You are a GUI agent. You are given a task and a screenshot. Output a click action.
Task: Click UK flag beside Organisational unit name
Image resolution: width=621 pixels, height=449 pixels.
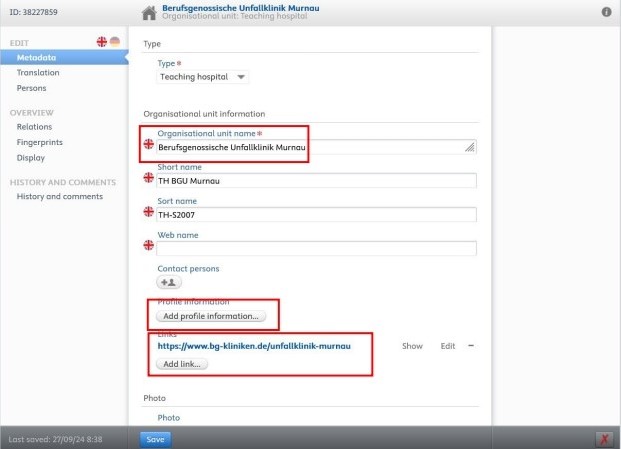click(149, 144)
